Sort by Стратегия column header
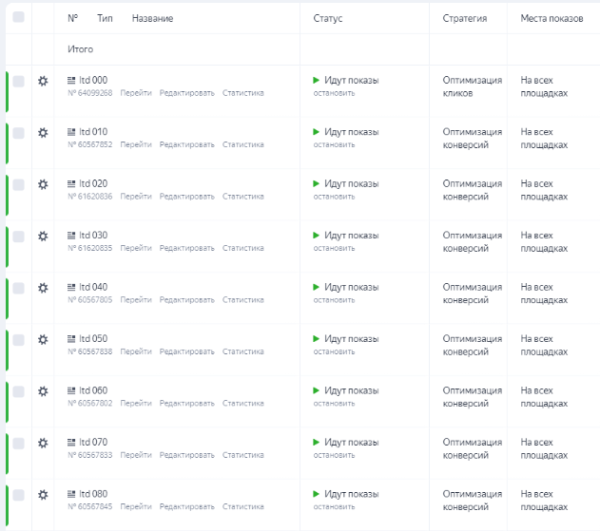 pyautogui.click(x=465, y=19)
